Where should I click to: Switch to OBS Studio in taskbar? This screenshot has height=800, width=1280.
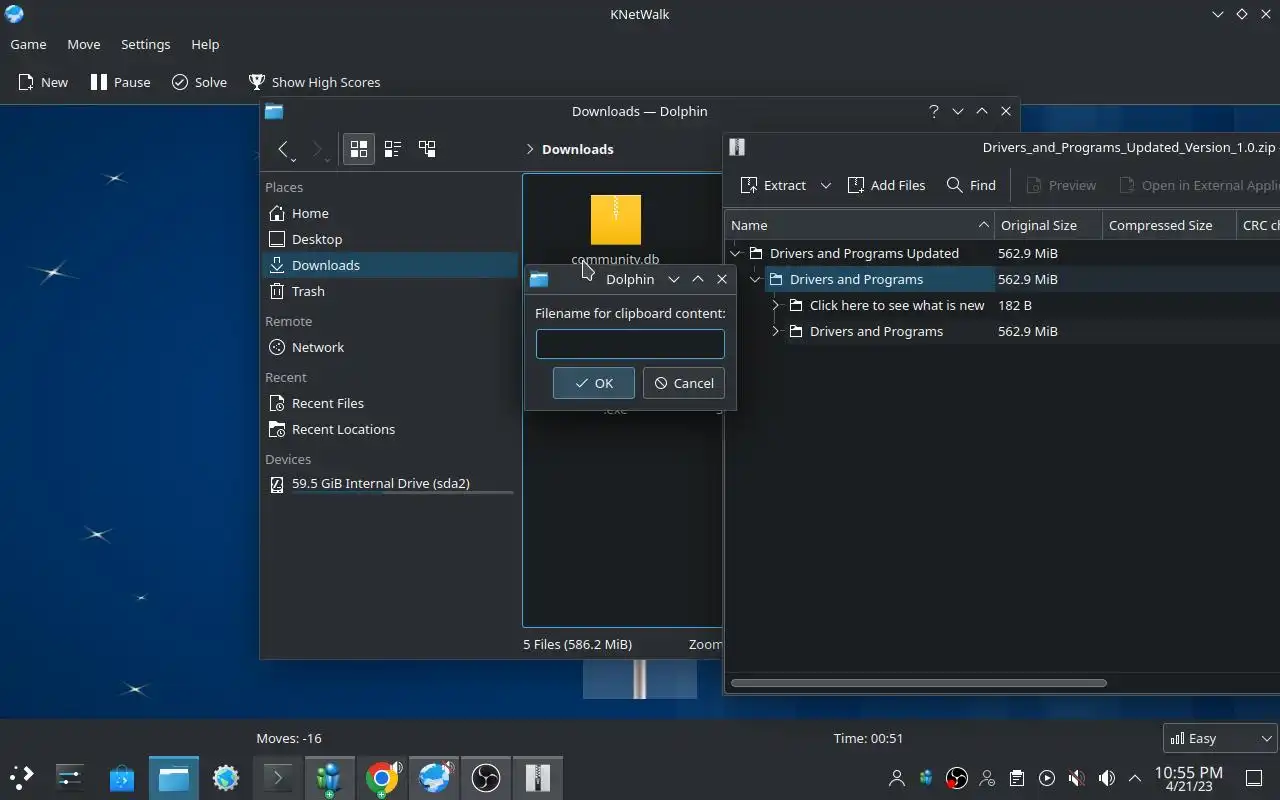tap(486, 777)
